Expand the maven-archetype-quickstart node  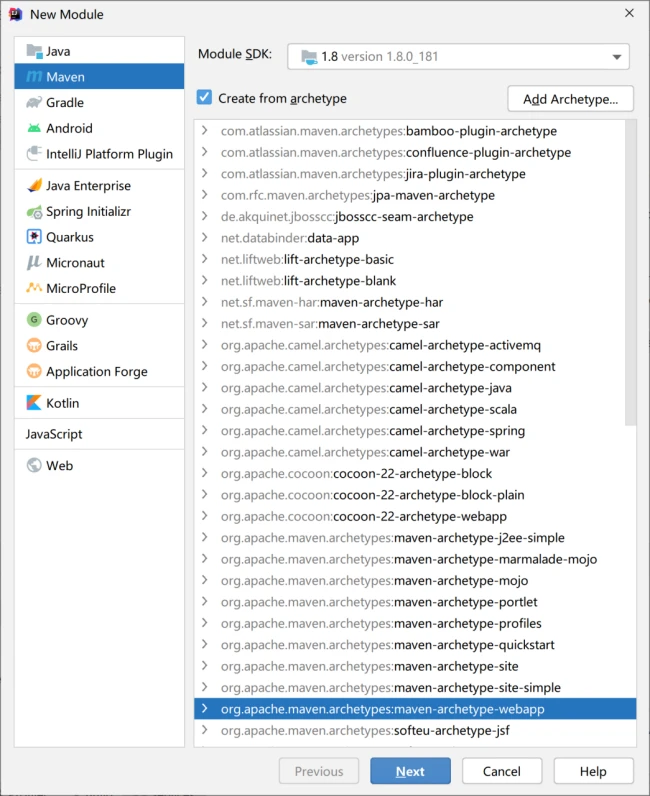click(x=204, y=645)
